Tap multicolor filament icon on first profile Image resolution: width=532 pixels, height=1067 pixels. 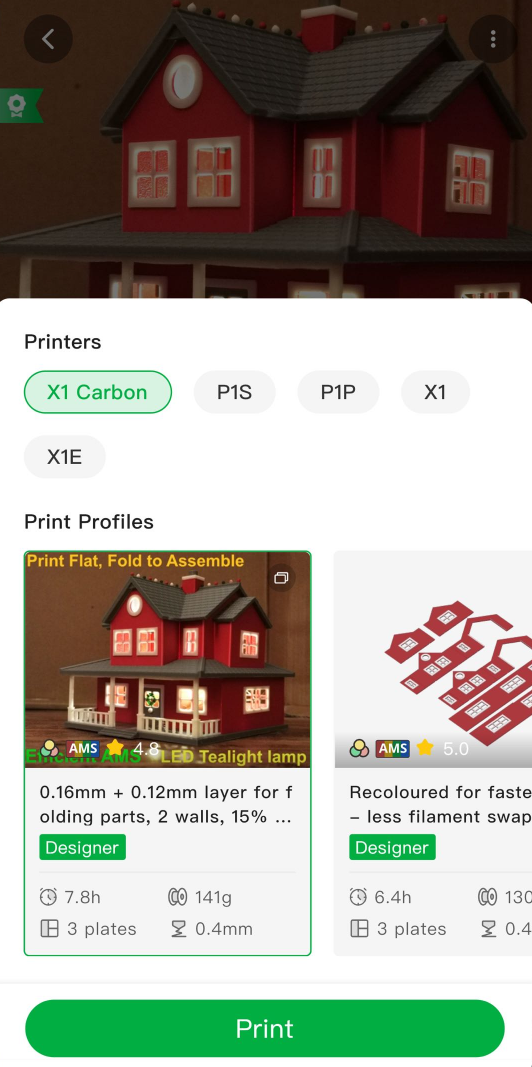click(49, 749)
